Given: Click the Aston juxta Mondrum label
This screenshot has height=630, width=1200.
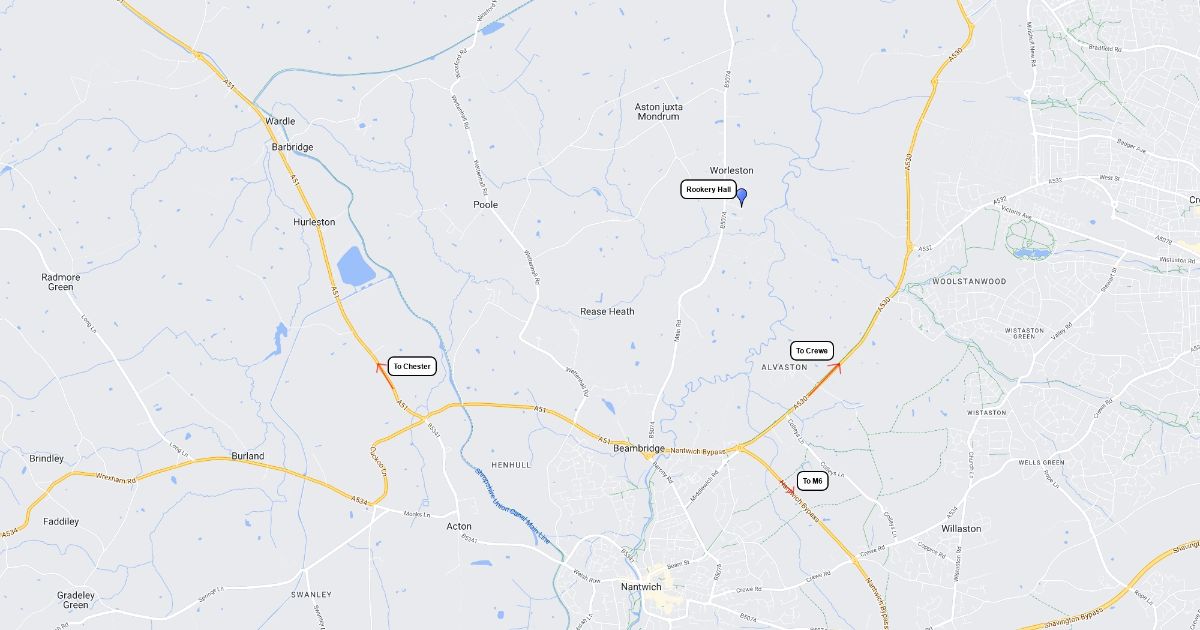Looking at the screenshot, I should click(658, 111).
